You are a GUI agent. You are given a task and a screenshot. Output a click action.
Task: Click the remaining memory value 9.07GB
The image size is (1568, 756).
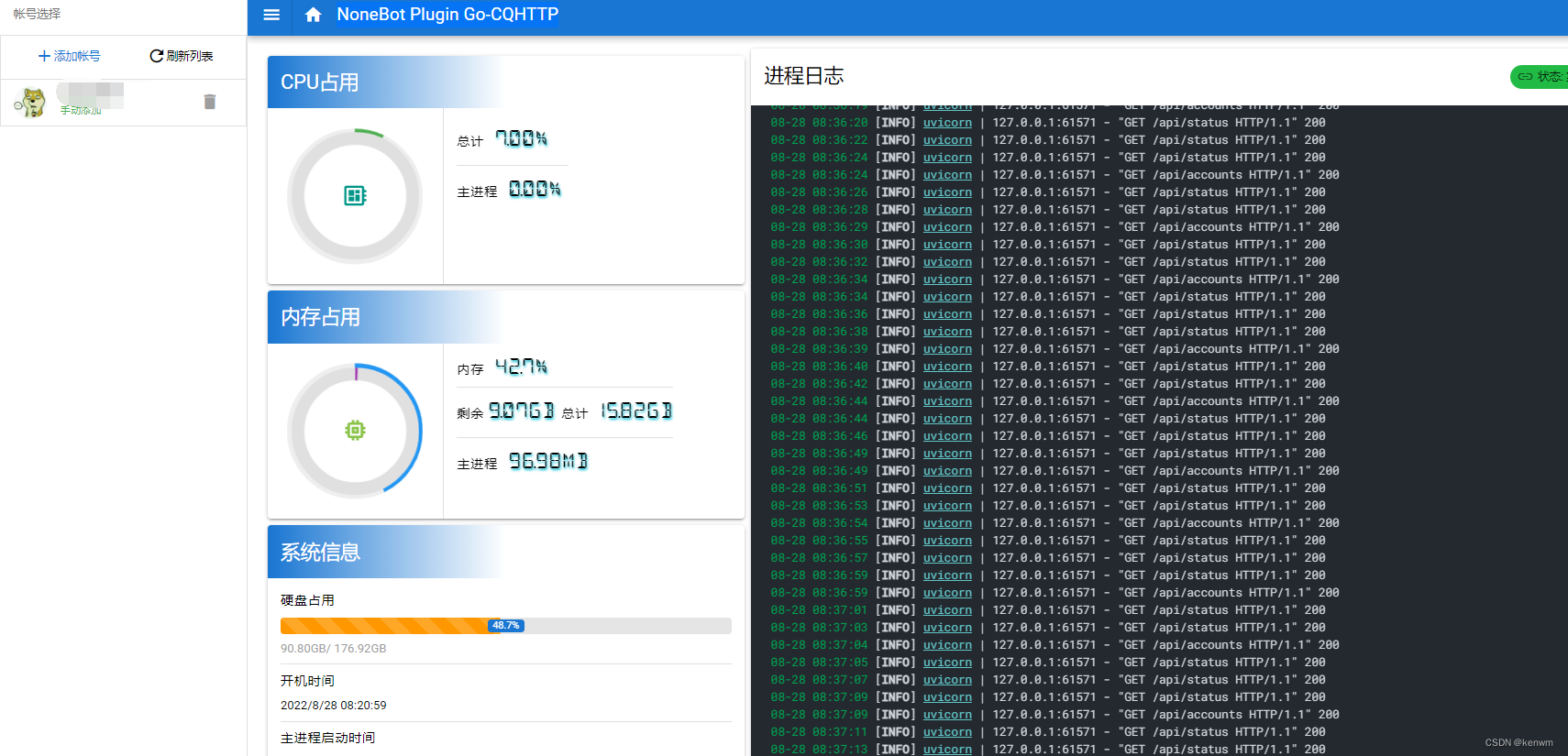coord(522,411)
